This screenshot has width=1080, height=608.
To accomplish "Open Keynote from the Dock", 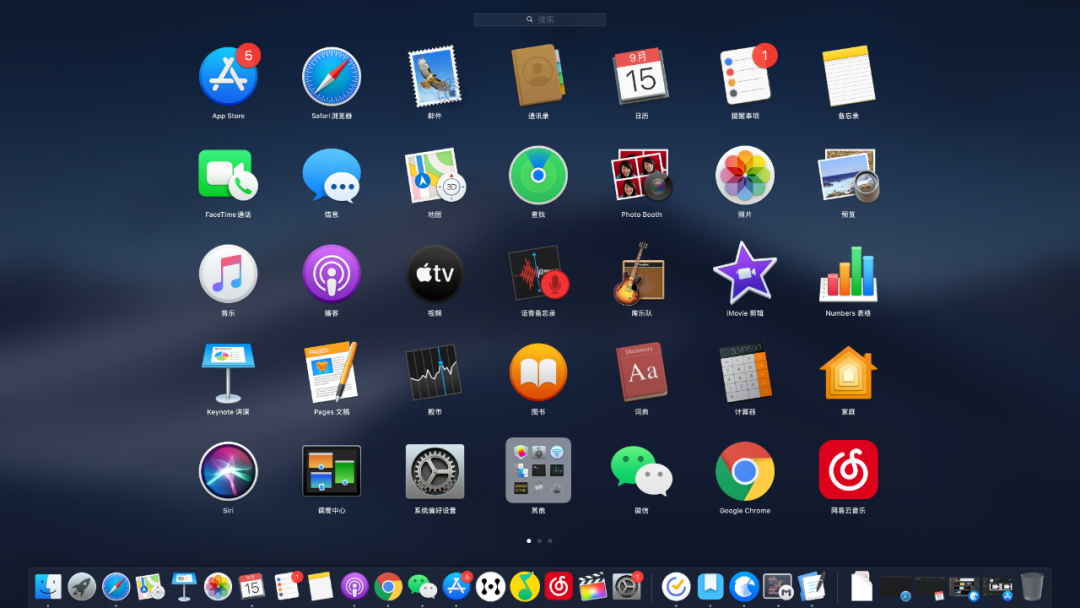I will point(184,587).
